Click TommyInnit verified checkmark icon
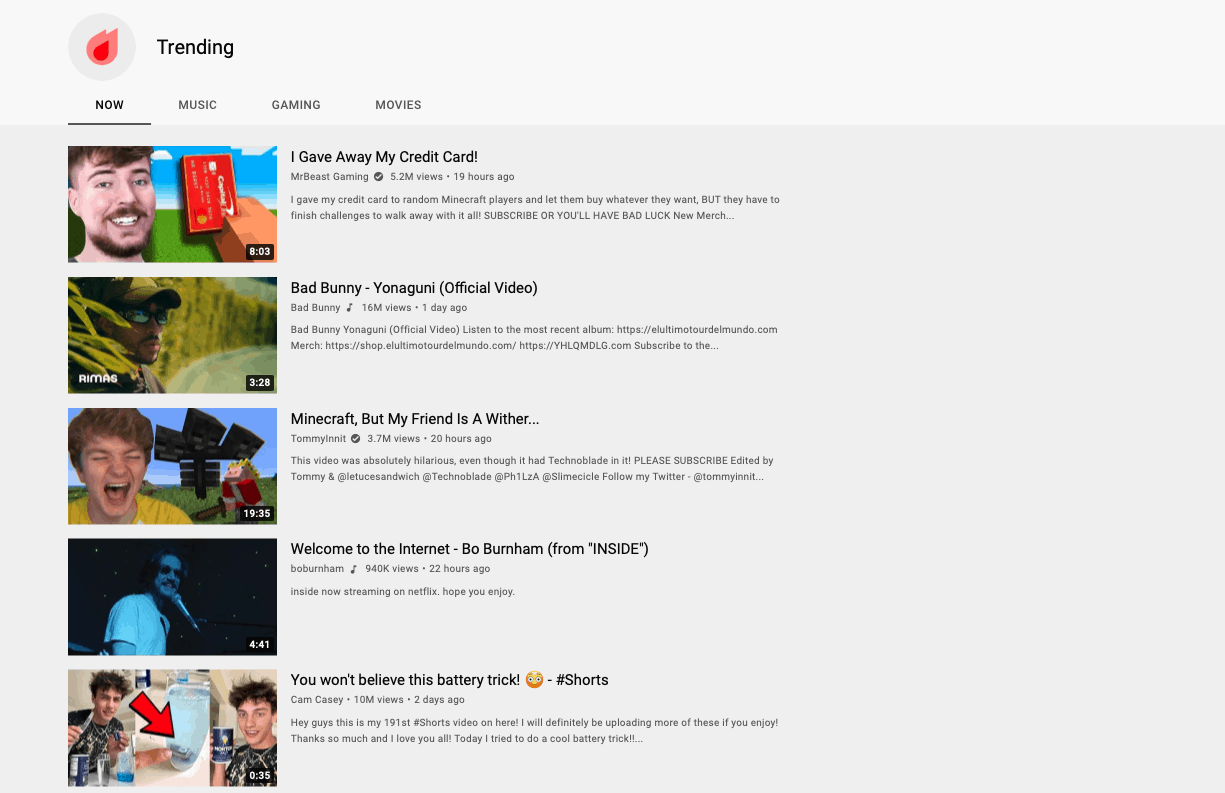Screen dimensions: 1225x793 (x=355, y=439)
